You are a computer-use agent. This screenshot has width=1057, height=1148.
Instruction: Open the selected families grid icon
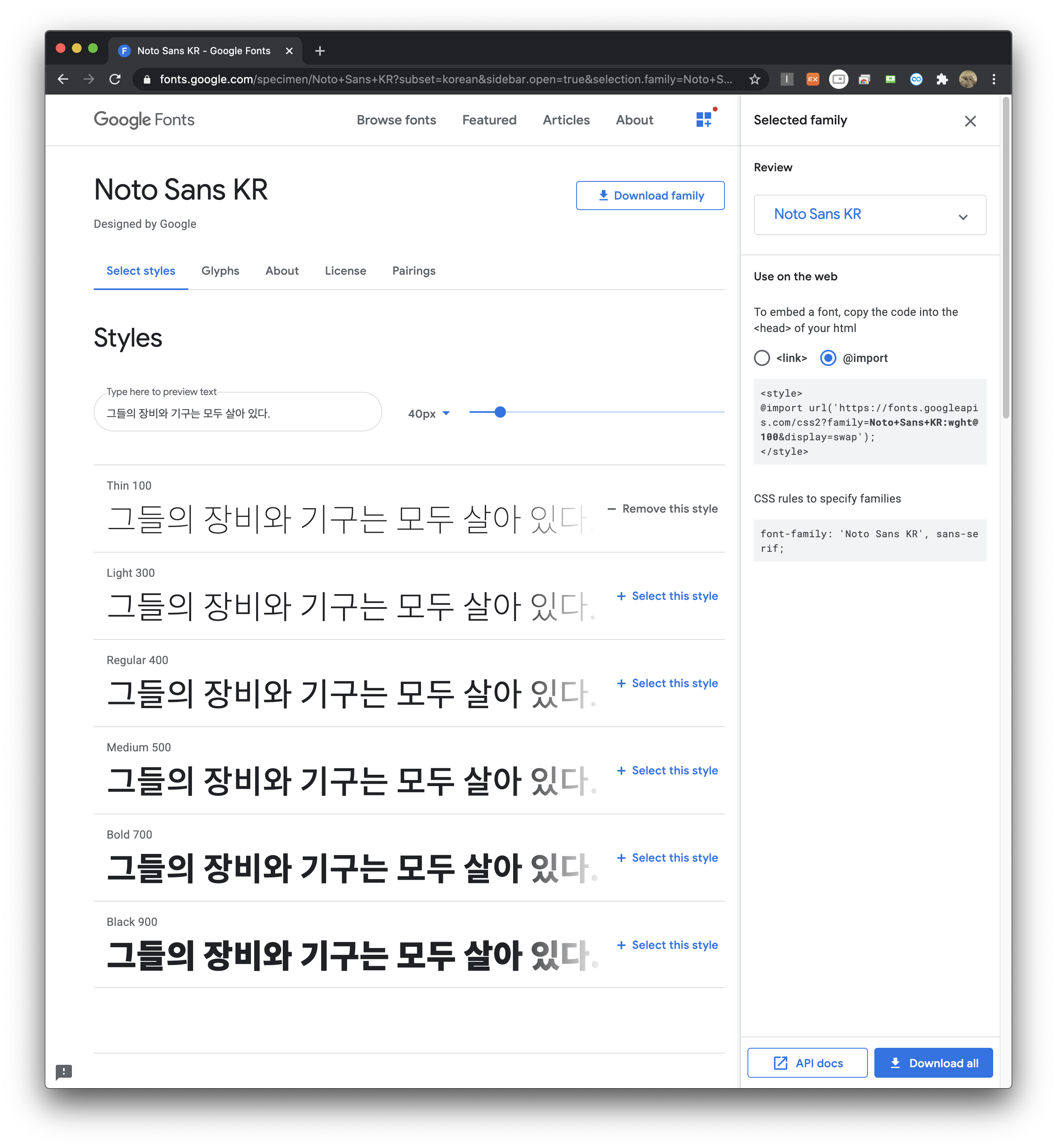coord(703,120)
